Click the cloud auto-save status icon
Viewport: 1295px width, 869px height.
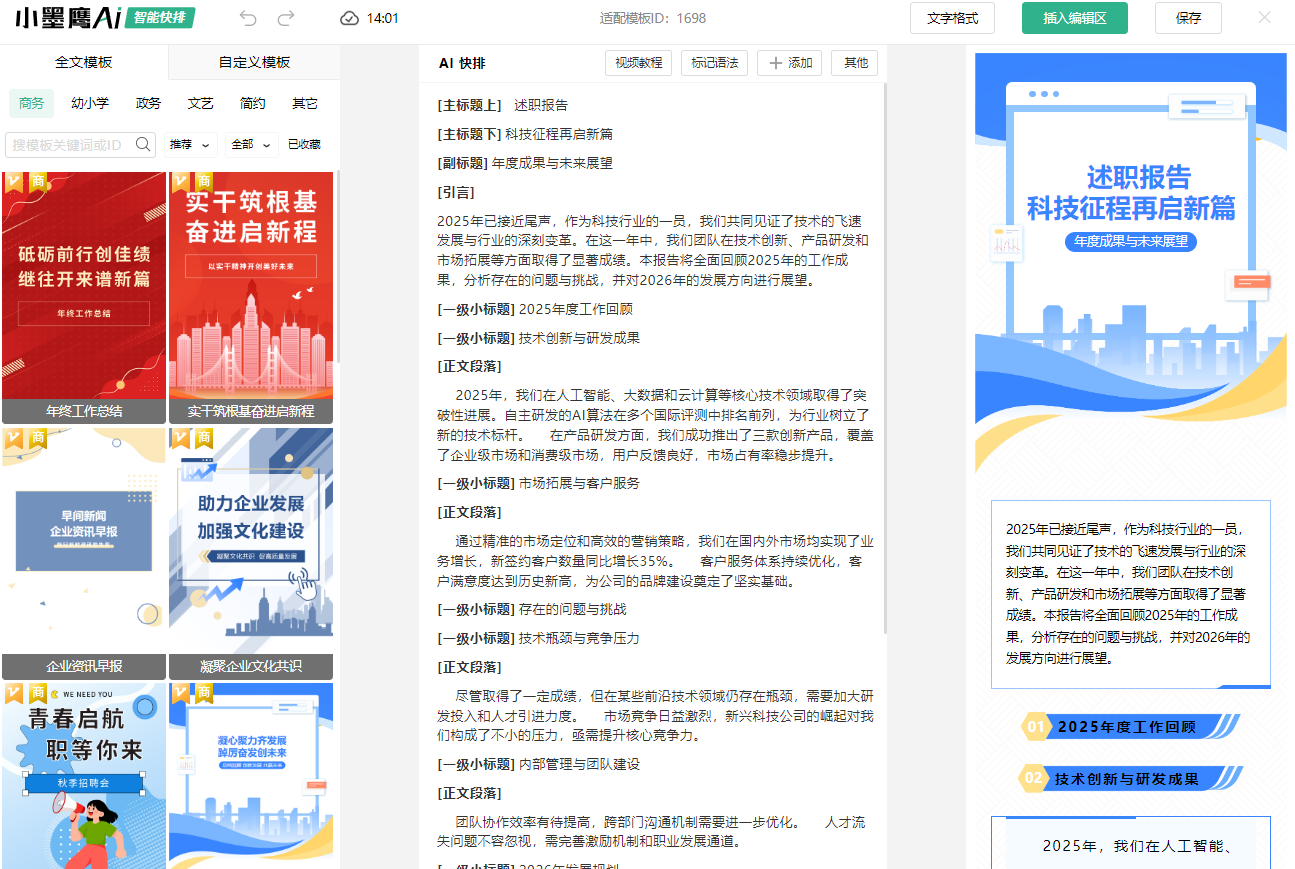tap(349, 18)
